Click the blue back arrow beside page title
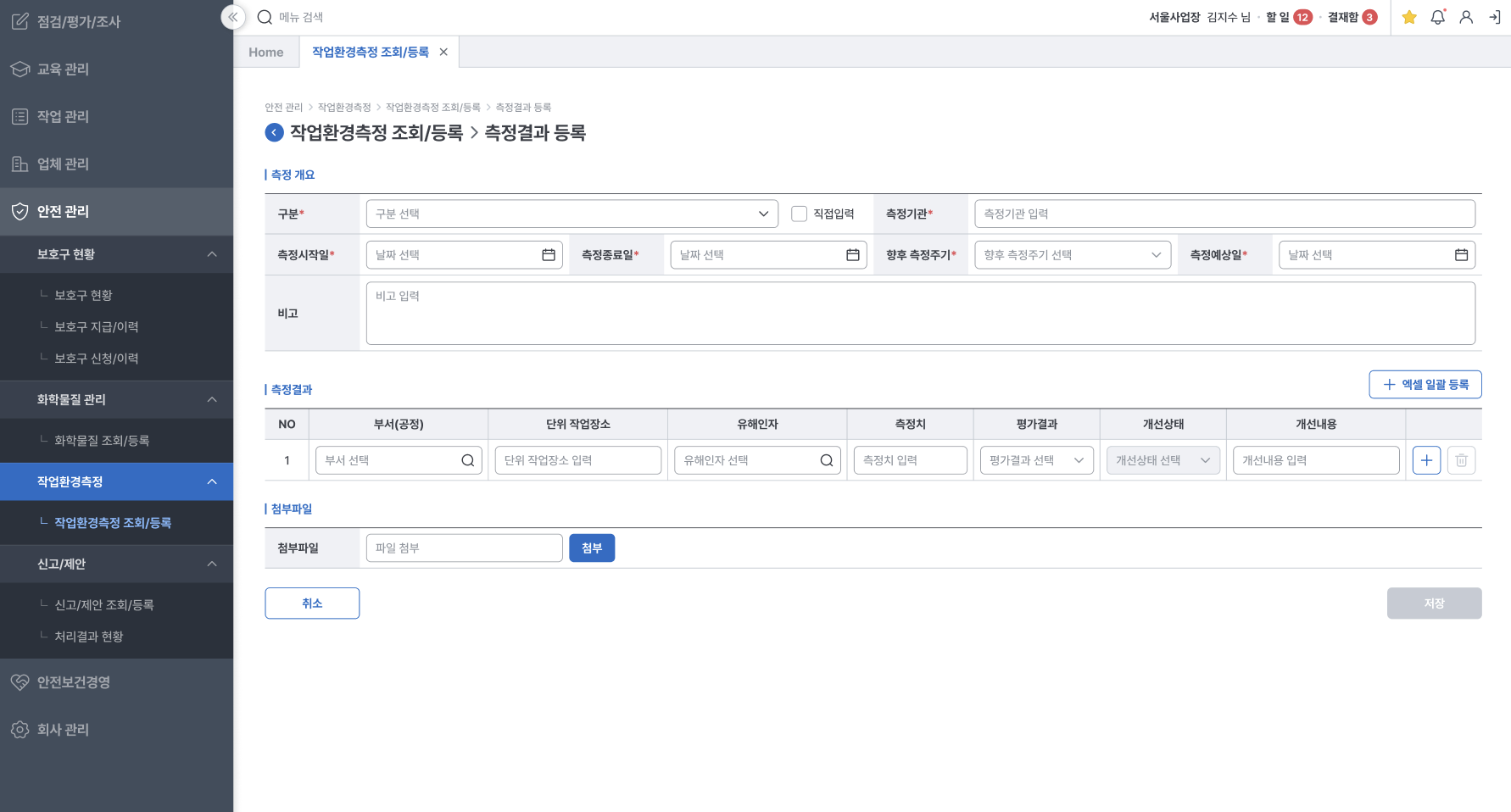This screenshot has height=812, width=1511. [274, 132]
